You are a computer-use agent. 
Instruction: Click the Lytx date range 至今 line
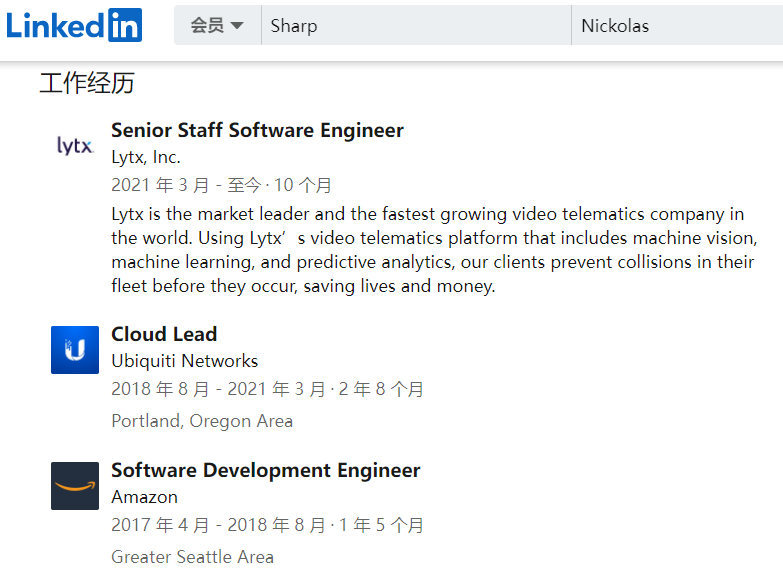221,185
